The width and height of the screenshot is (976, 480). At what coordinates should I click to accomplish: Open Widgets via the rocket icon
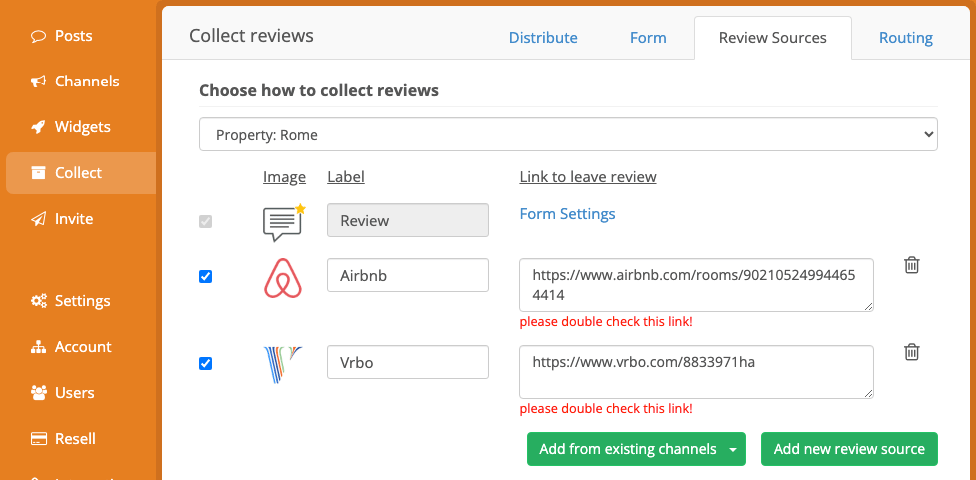(x=39, y=127)
